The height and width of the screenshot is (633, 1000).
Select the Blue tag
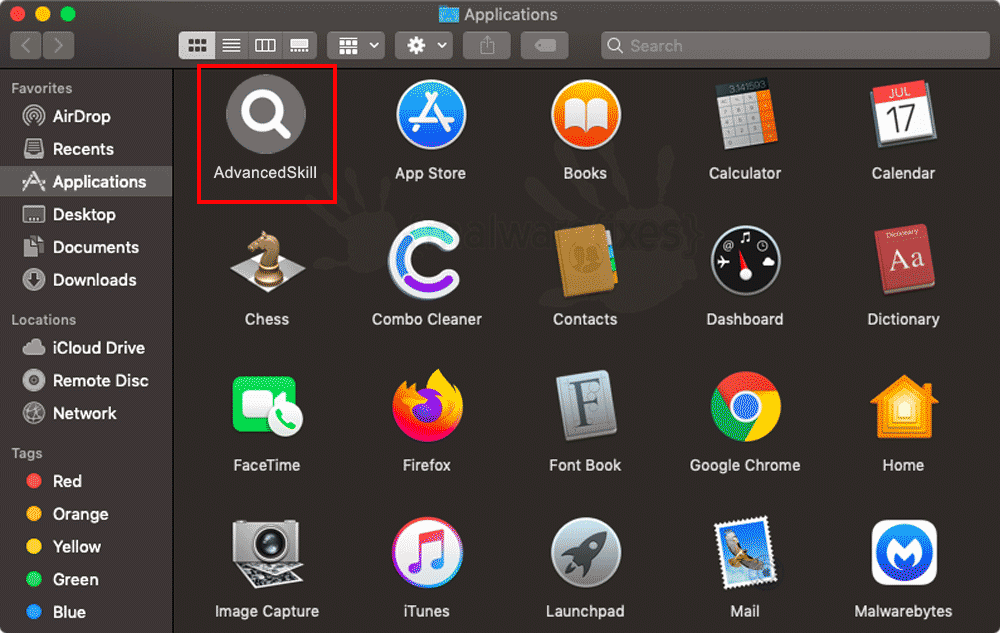(x=86, y=612)
